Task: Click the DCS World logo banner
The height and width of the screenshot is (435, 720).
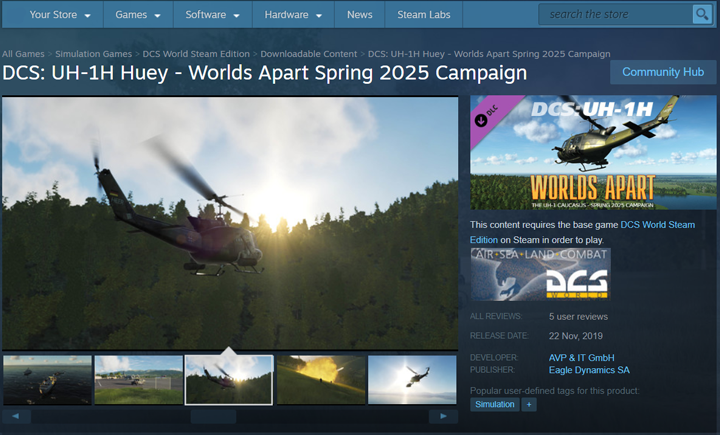Action: click(x=540, y=274)
